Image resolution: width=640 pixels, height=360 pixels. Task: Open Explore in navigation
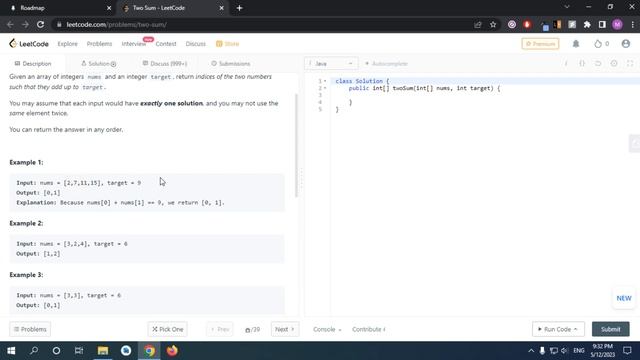pos(67,44)
